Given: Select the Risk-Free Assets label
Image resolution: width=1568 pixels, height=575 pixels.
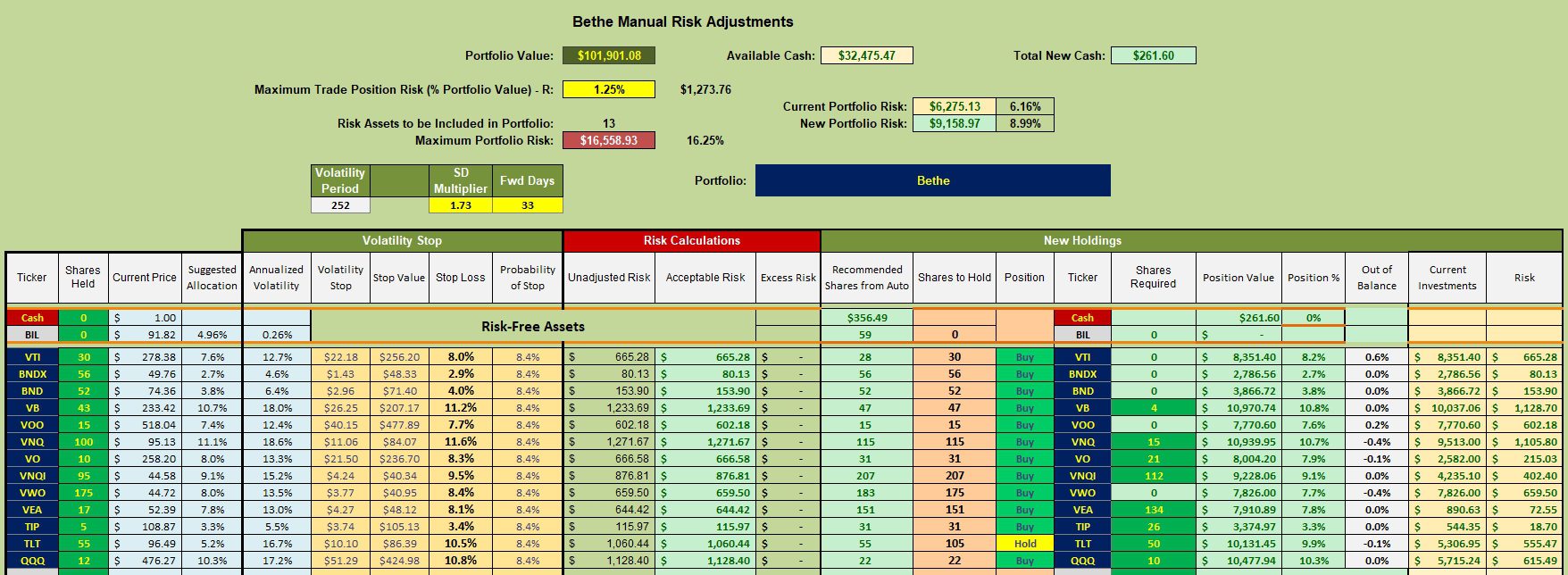Looking at the screenshot, I should coord(533,327).
